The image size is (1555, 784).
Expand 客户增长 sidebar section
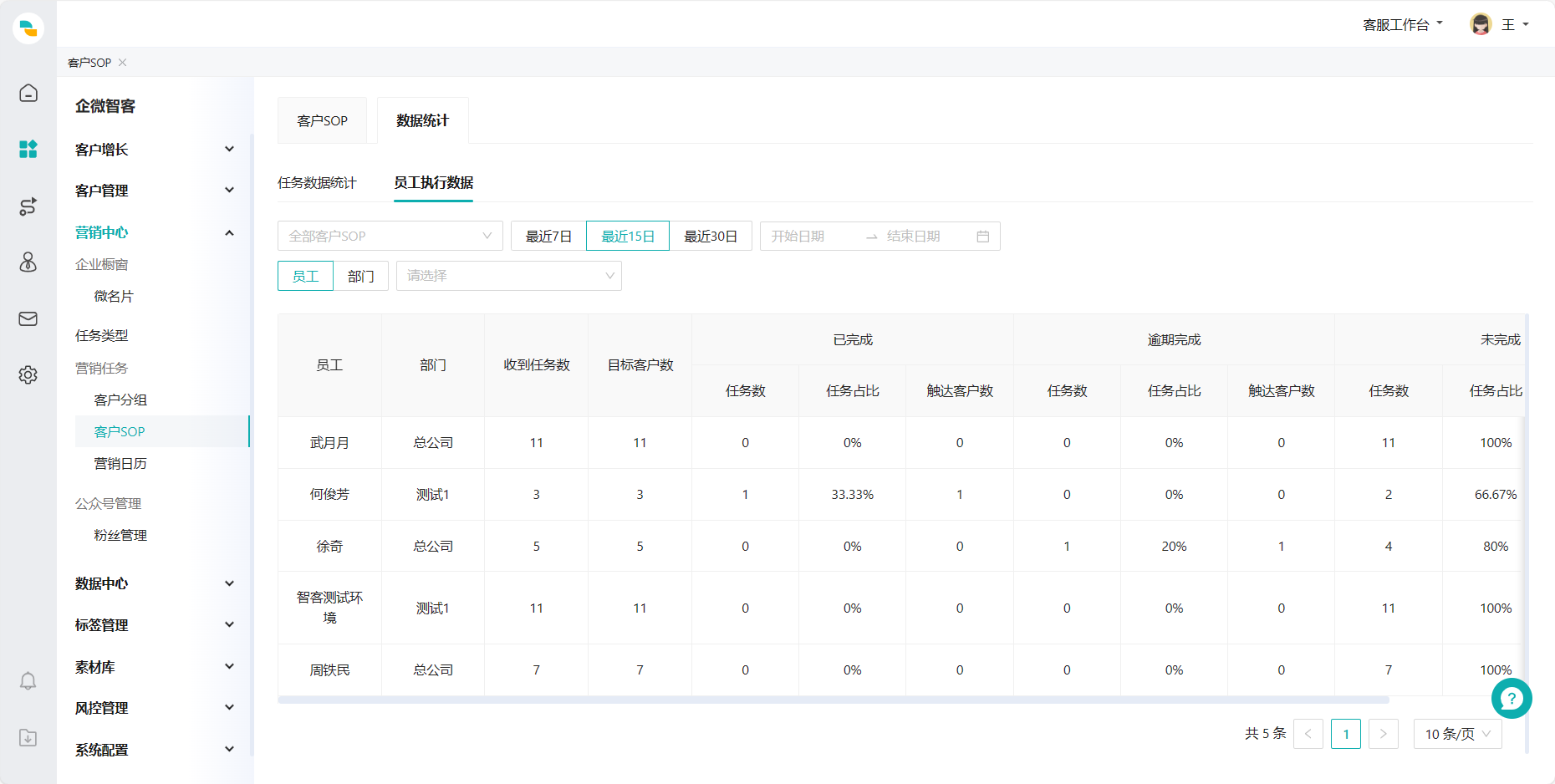click(155, 150)
